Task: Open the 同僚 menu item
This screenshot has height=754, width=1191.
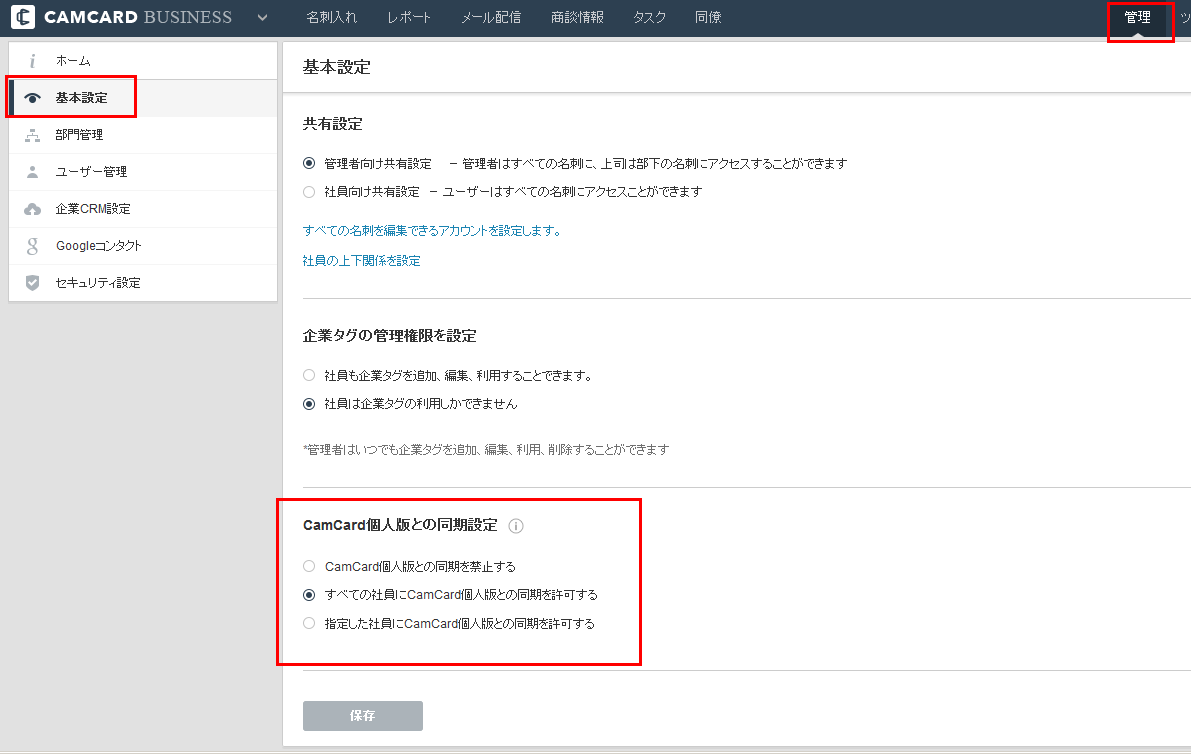Action: 708,17
